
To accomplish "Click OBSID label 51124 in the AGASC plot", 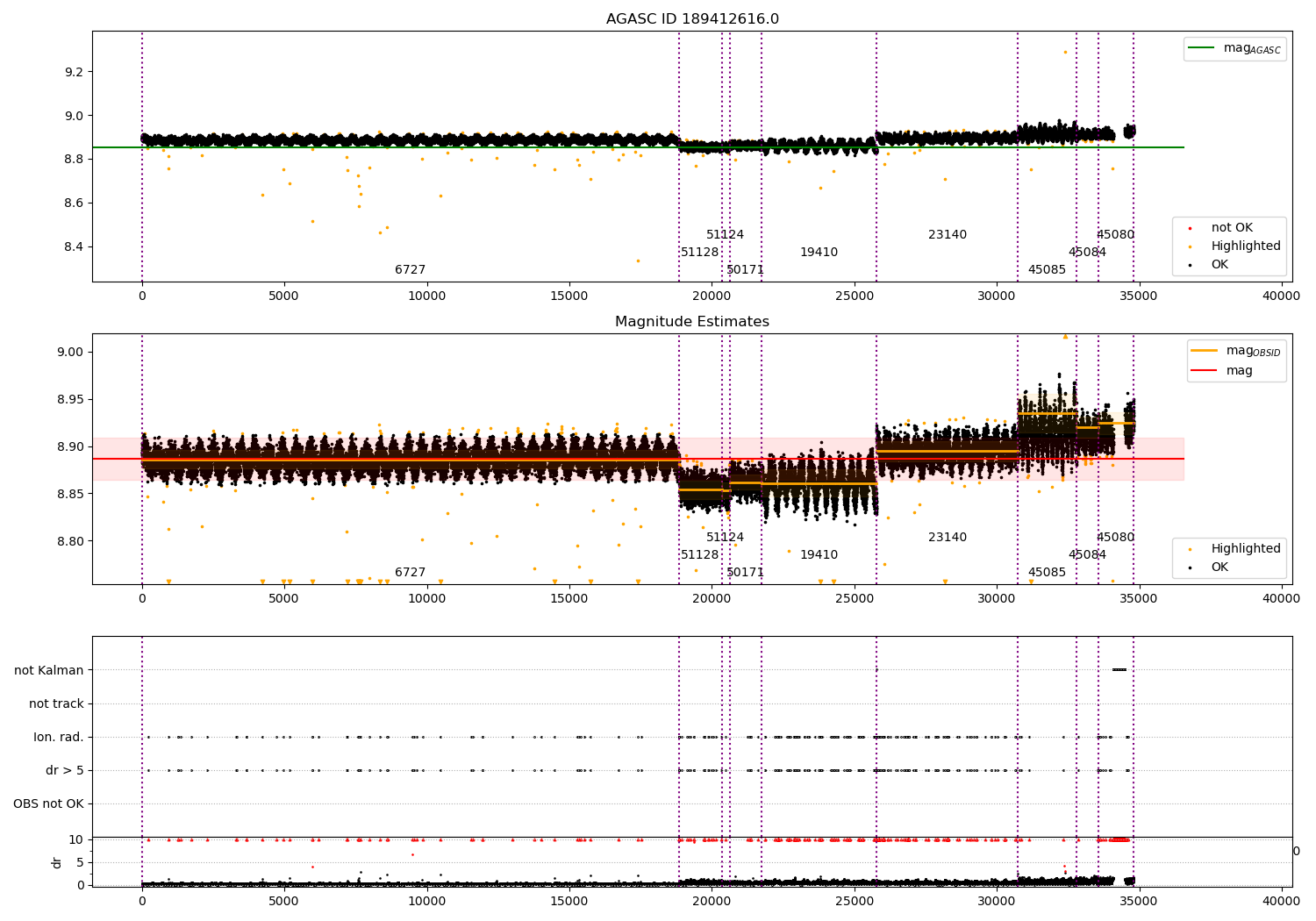I will [725, 235].
